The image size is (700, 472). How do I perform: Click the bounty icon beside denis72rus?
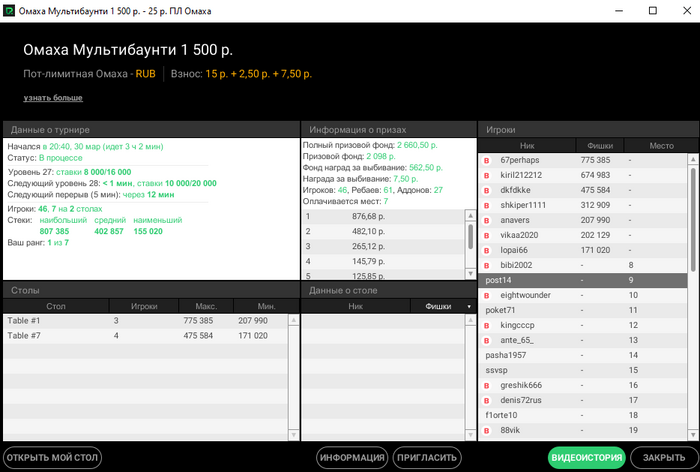click(487, 401)
